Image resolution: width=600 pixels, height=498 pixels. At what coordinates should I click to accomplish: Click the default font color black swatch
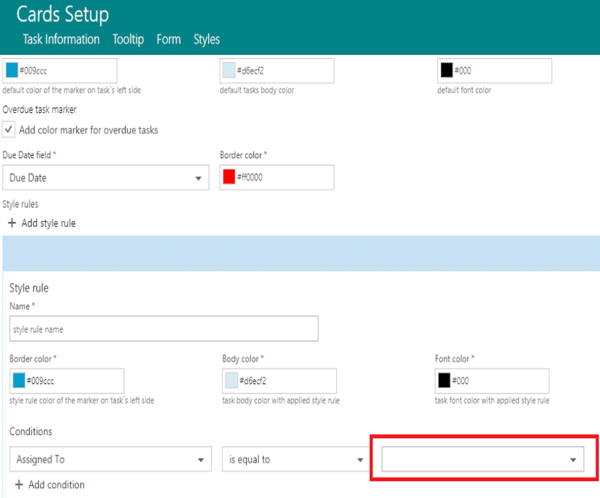point(447,70)
